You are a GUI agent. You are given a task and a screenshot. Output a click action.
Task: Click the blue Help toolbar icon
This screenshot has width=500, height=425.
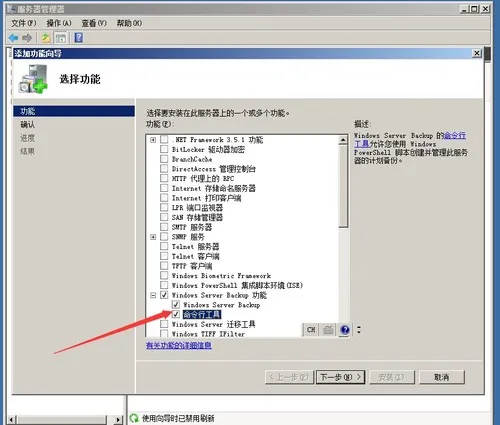click(79, 38)
